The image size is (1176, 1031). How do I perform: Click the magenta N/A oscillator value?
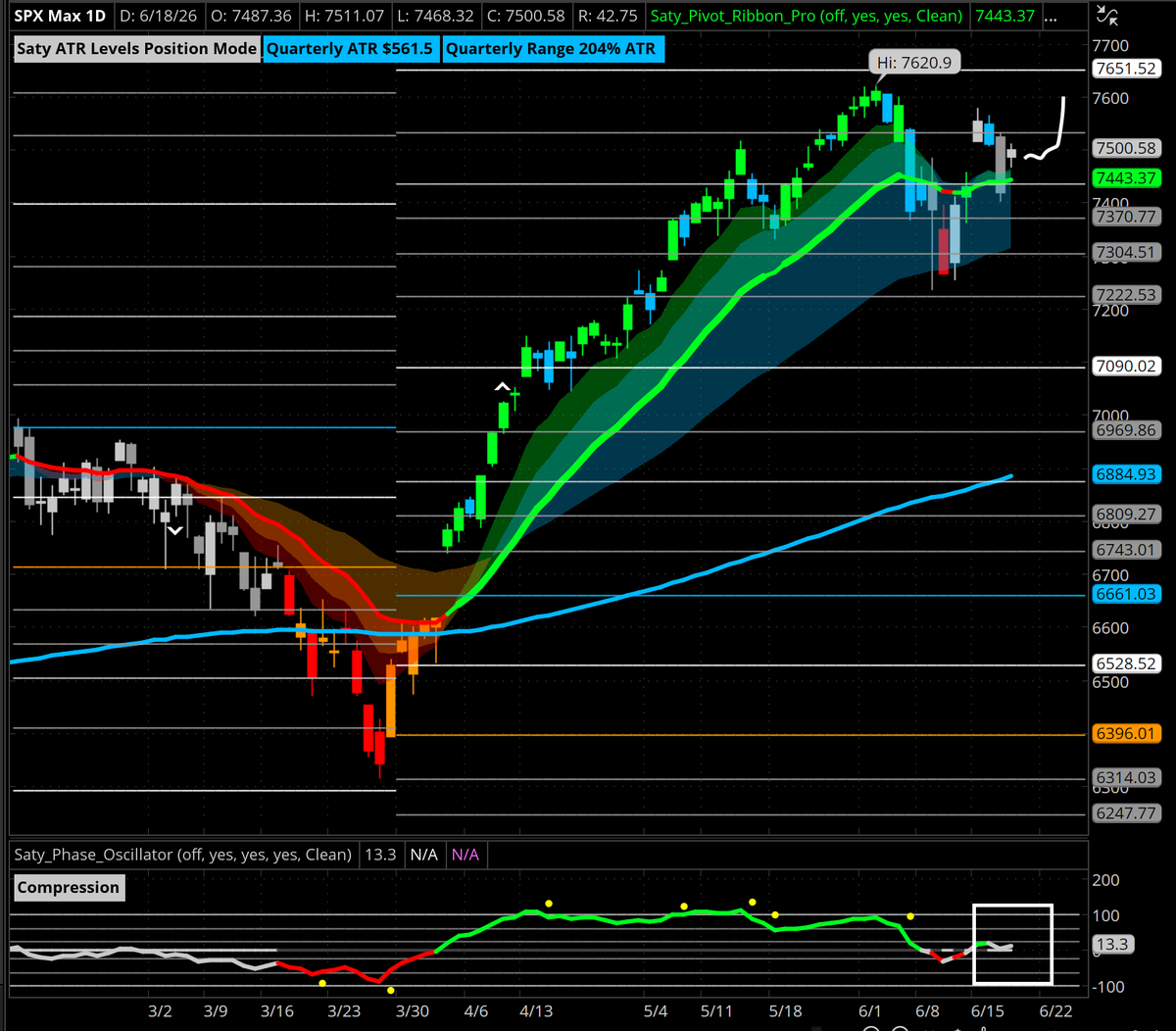pyautogui.click(x=465, y=855)
